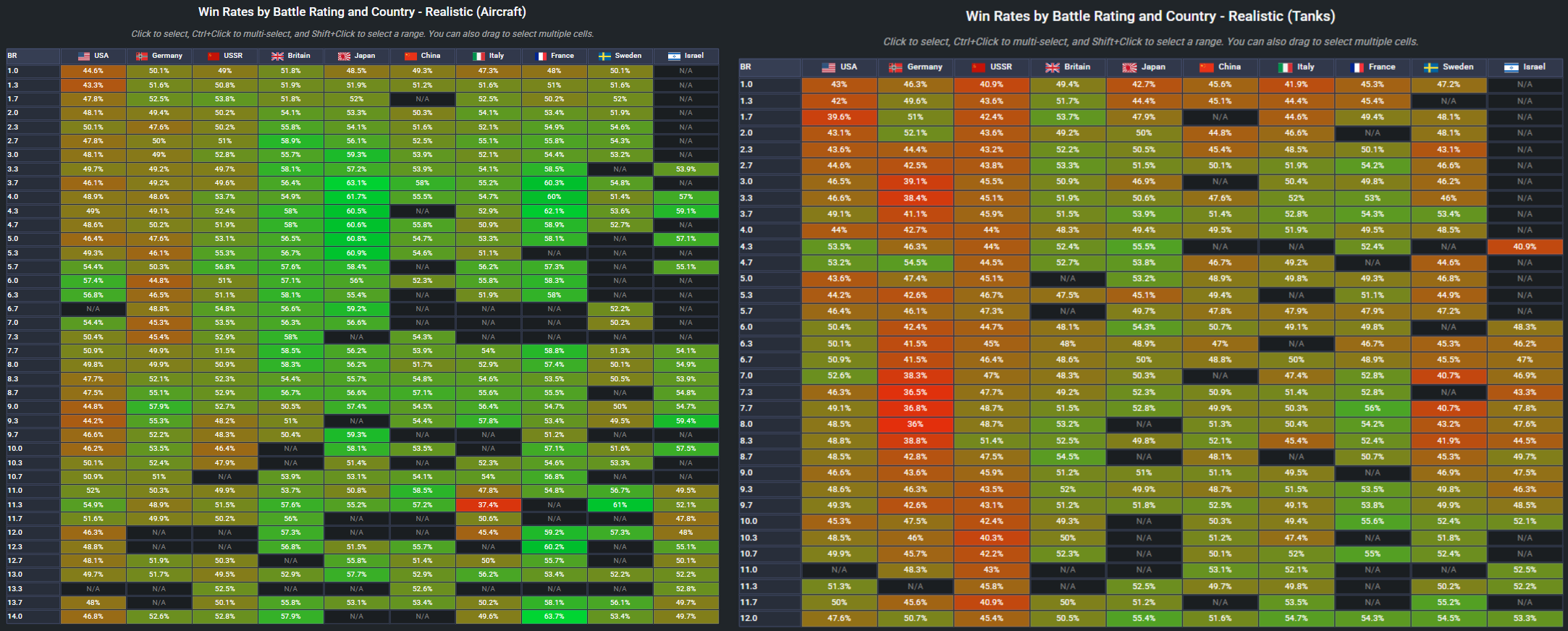Select USSR 40.9% cell at BR 1.0, Tanks
1568x631 pixels.
tap(991, 85)
